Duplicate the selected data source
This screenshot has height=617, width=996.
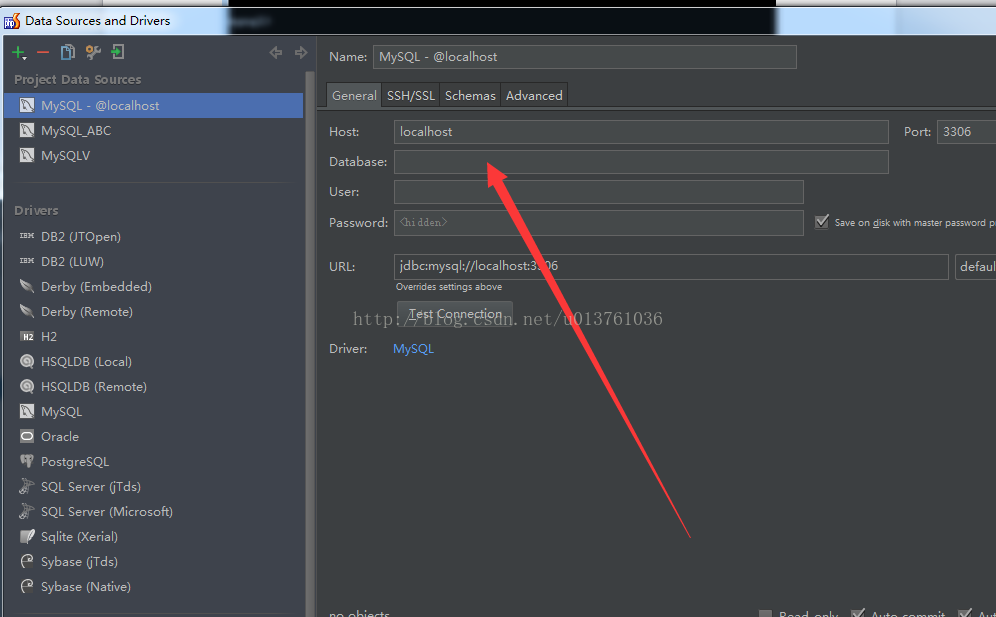coord(67,52)
